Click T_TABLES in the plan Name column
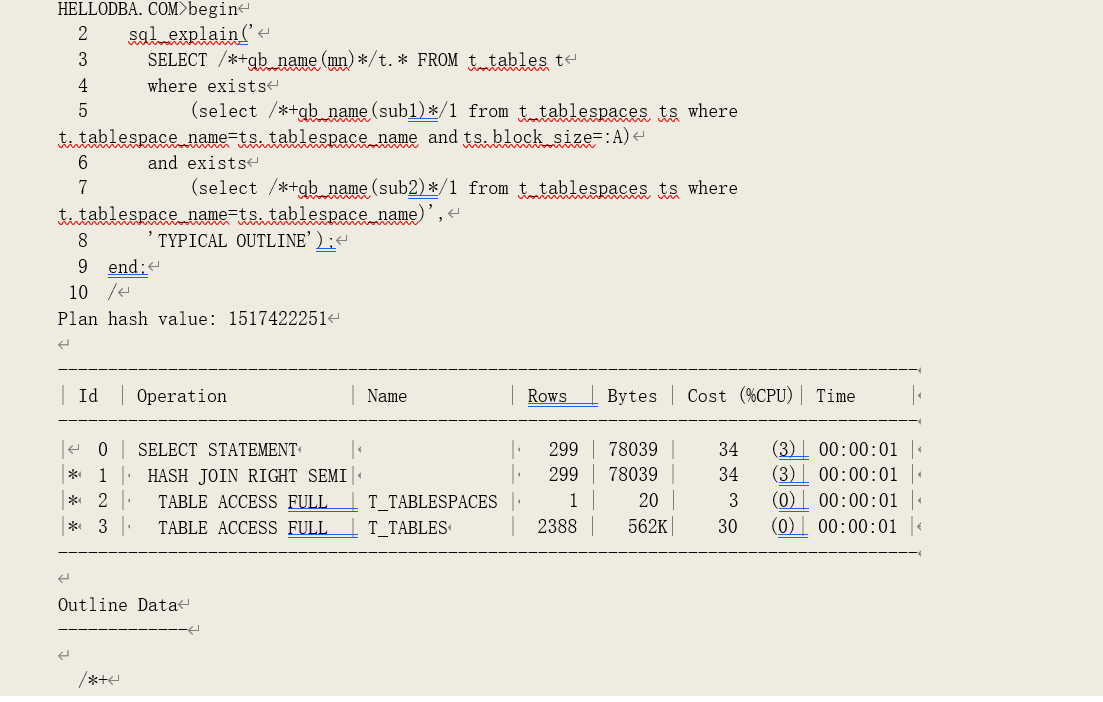The width and height of the screenshot is (1103, 702). 407,527
